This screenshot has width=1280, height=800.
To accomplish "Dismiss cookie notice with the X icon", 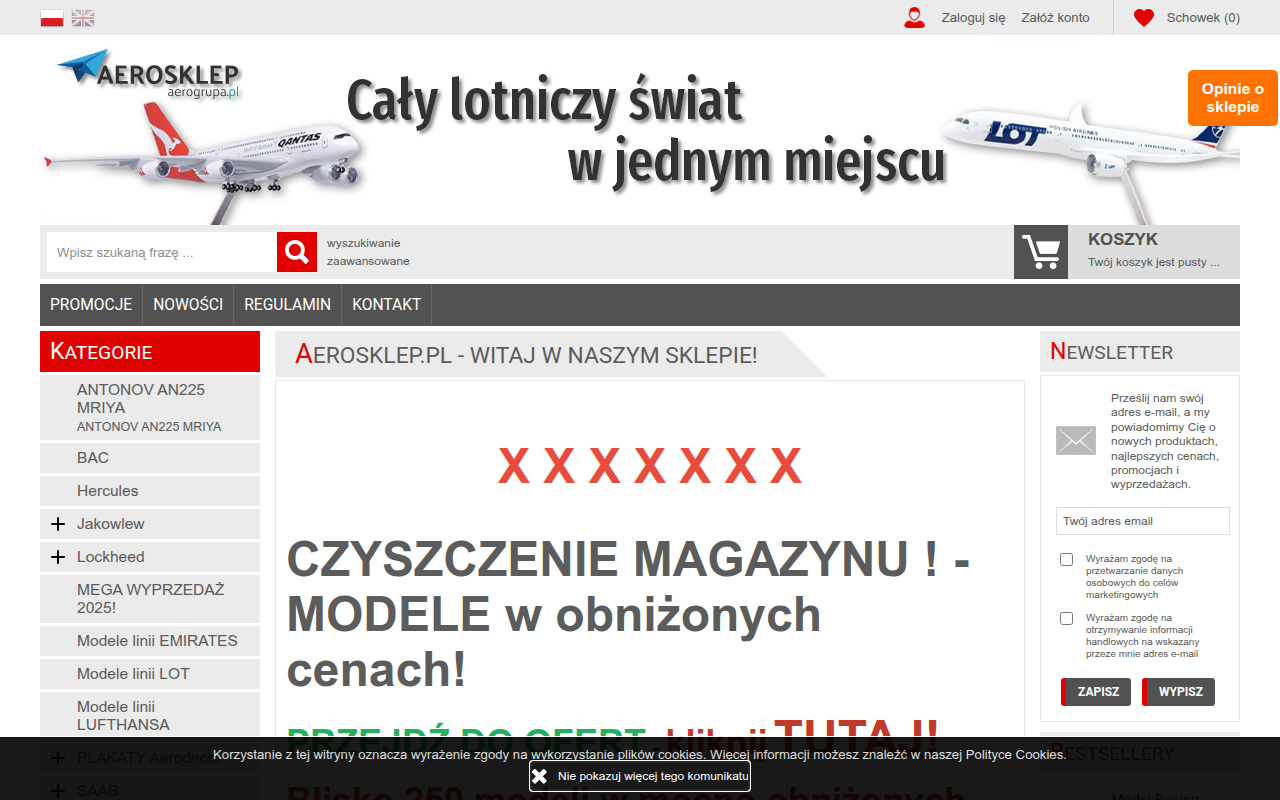I will [540, 776].
